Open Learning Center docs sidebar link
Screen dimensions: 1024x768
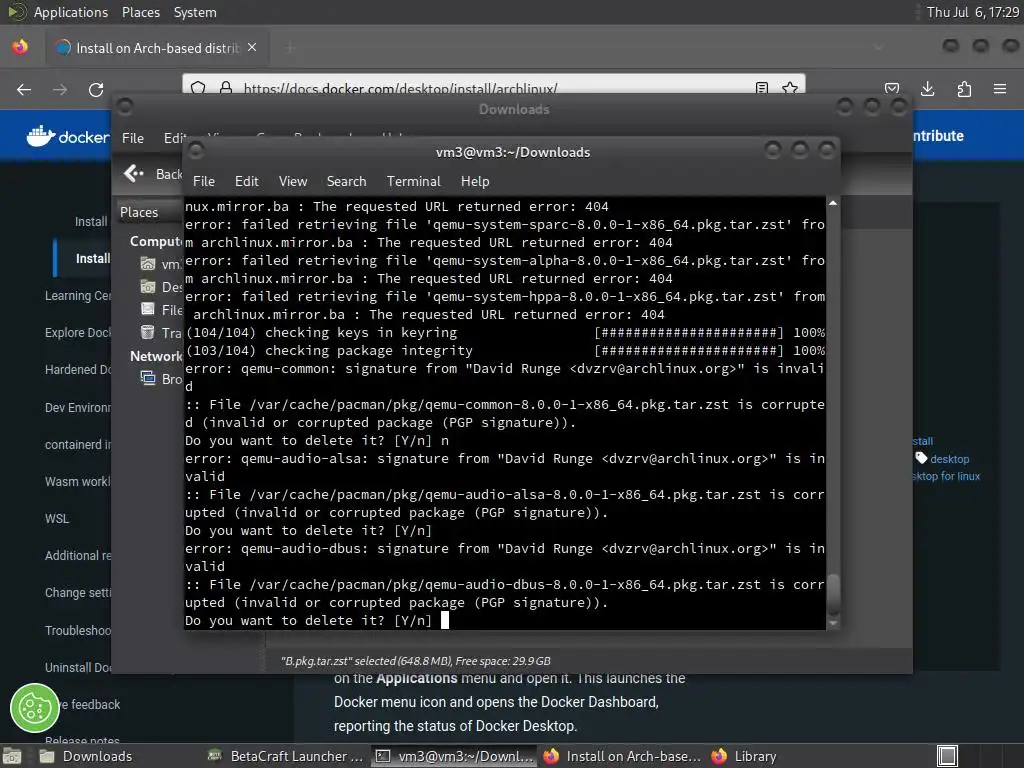pyautogui.click(x=78, y=296)
